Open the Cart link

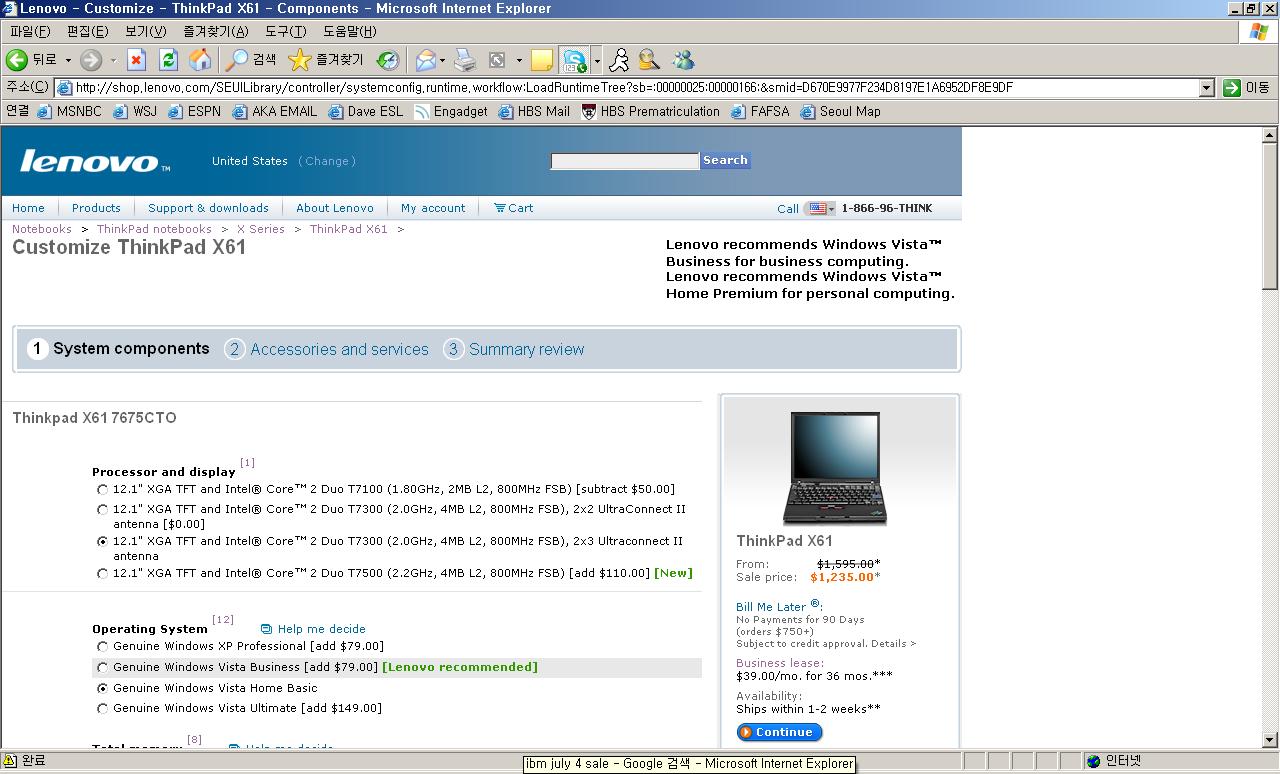tap(514, 208)
